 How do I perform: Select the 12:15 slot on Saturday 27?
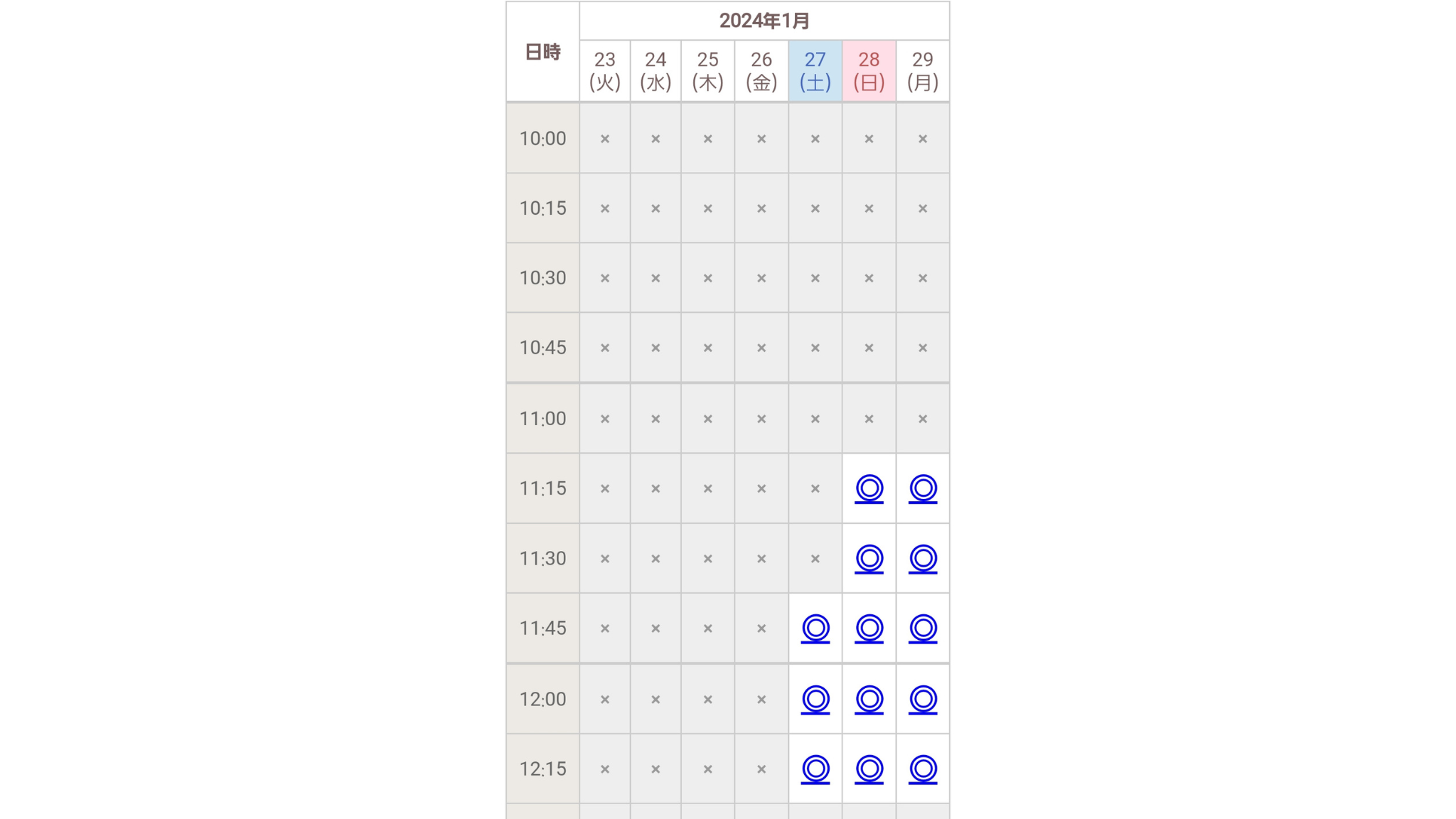point(815,769)
